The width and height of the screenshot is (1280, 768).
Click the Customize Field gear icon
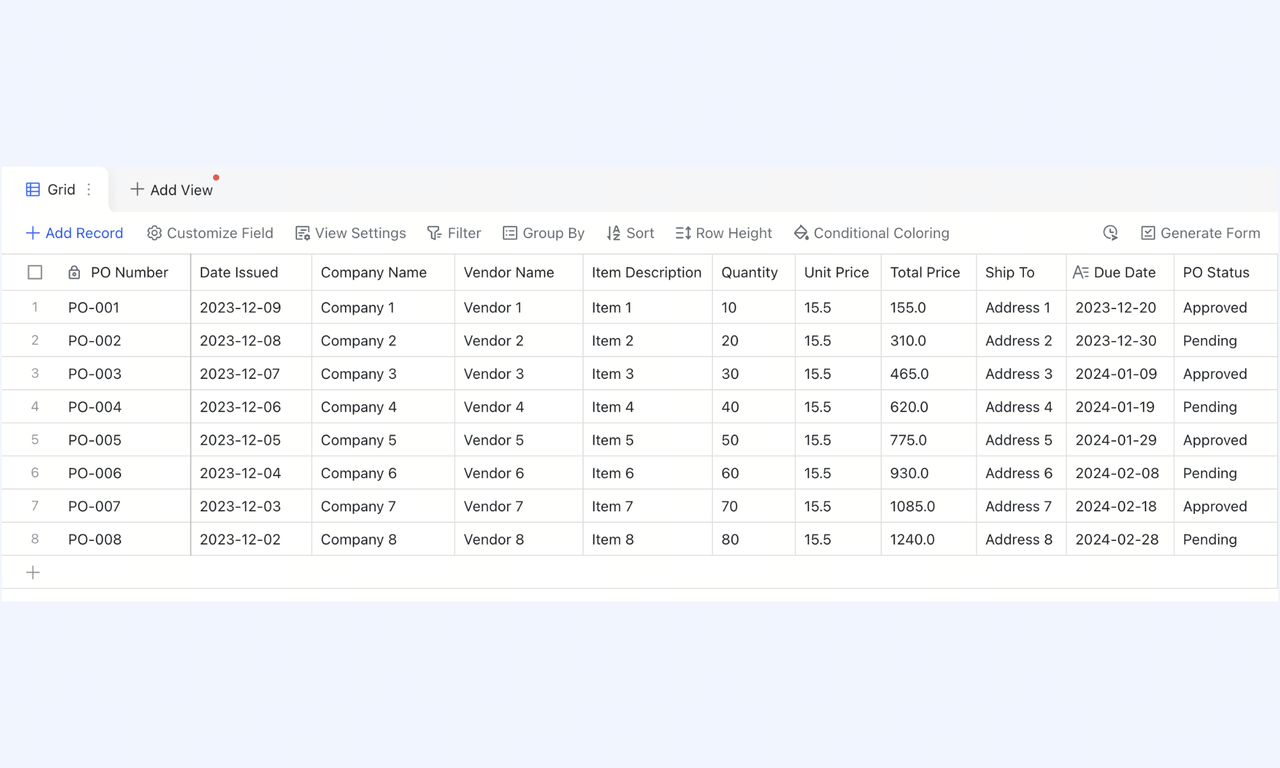[x=154, y=233]
